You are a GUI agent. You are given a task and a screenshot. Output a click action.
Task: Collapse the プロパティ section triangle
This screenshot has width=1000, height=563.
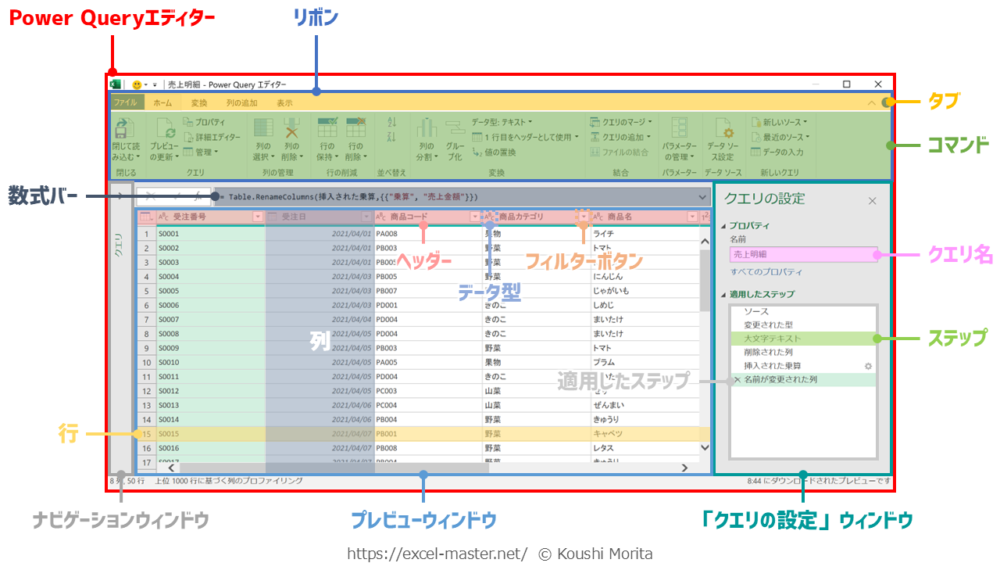(x=722, y=226)
